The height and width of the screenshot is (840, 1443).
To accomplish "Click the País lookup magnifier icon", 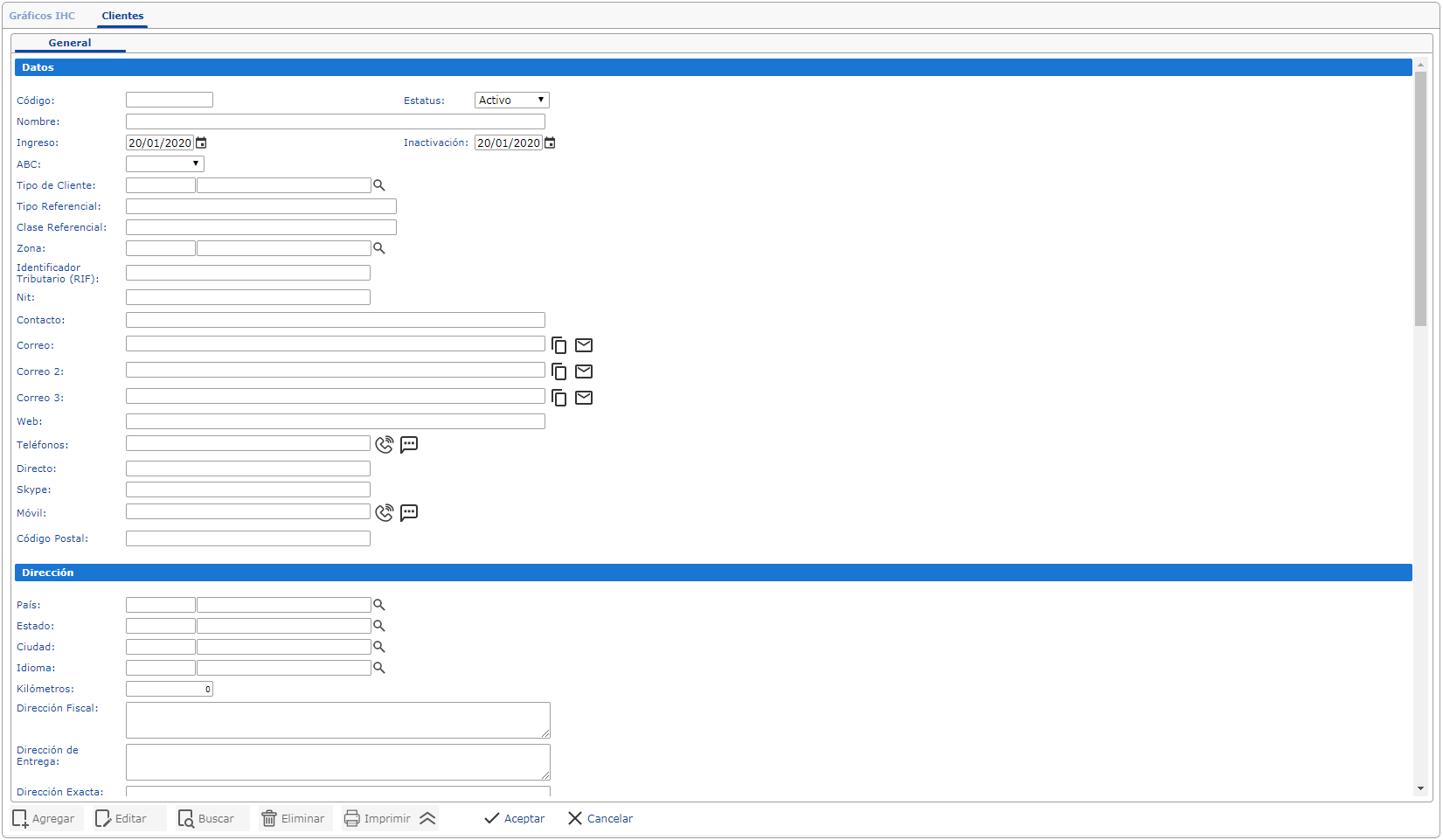I will (379, 605).
